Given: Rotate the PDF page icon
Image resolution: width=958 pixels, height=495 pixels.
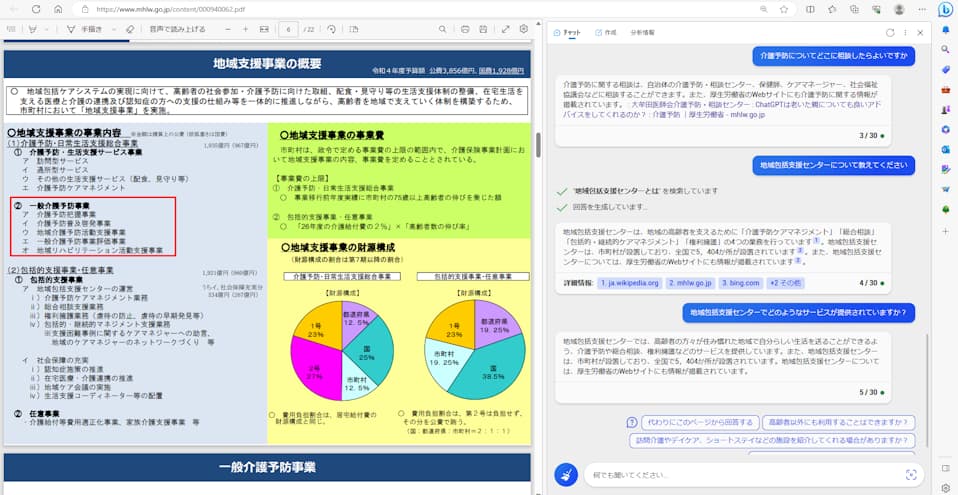Looking at the screenshot, I should point(331,29).
